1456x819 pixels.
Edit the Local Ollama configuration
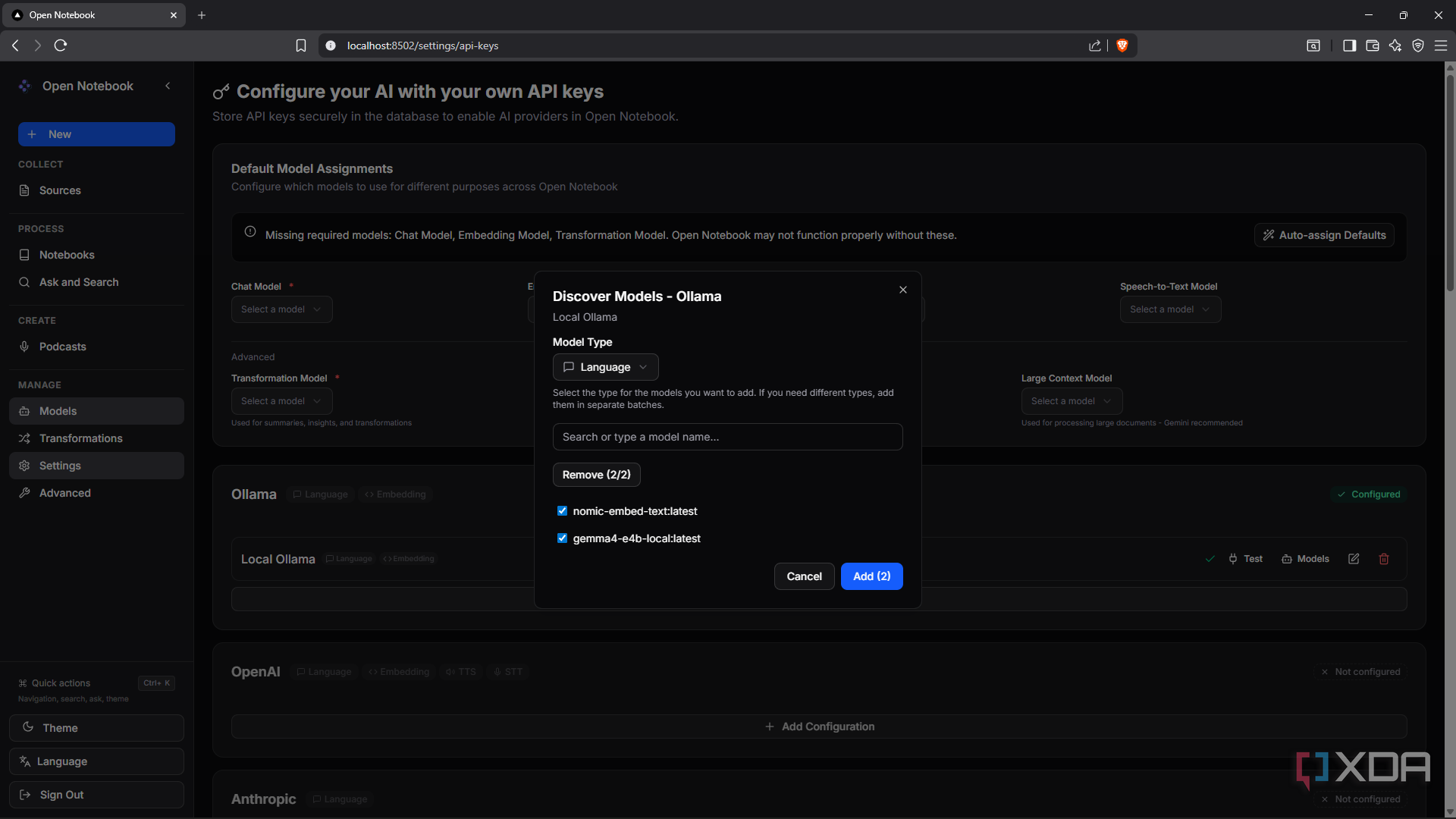click(1354, 559)
